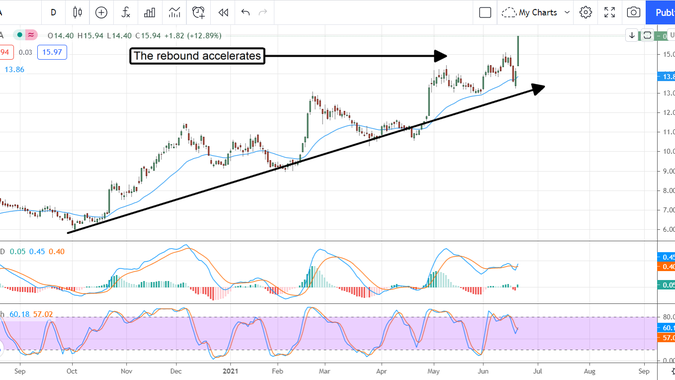The image size is (675, 380).
Task: Enter fullscreen mode
Action: point(610,12)
